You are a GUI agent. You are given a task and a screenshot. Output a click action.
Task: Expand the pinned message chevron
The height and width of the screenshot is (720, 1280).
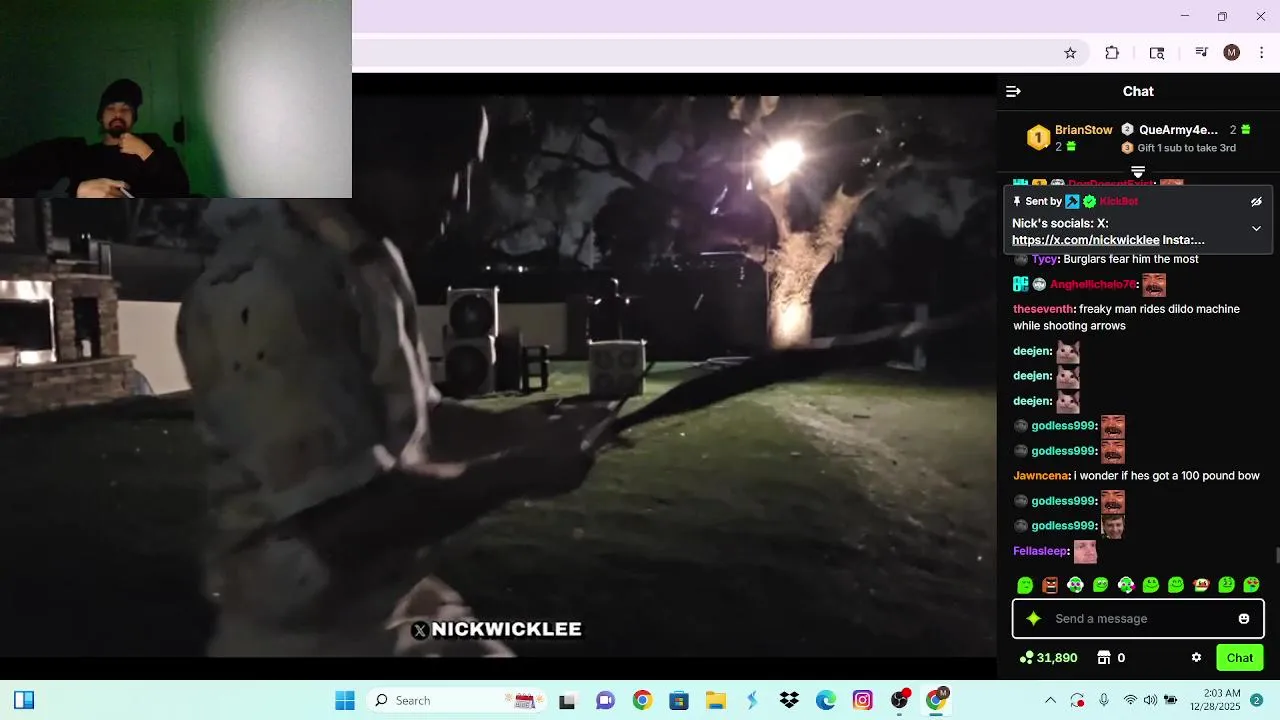(1256, 228)
